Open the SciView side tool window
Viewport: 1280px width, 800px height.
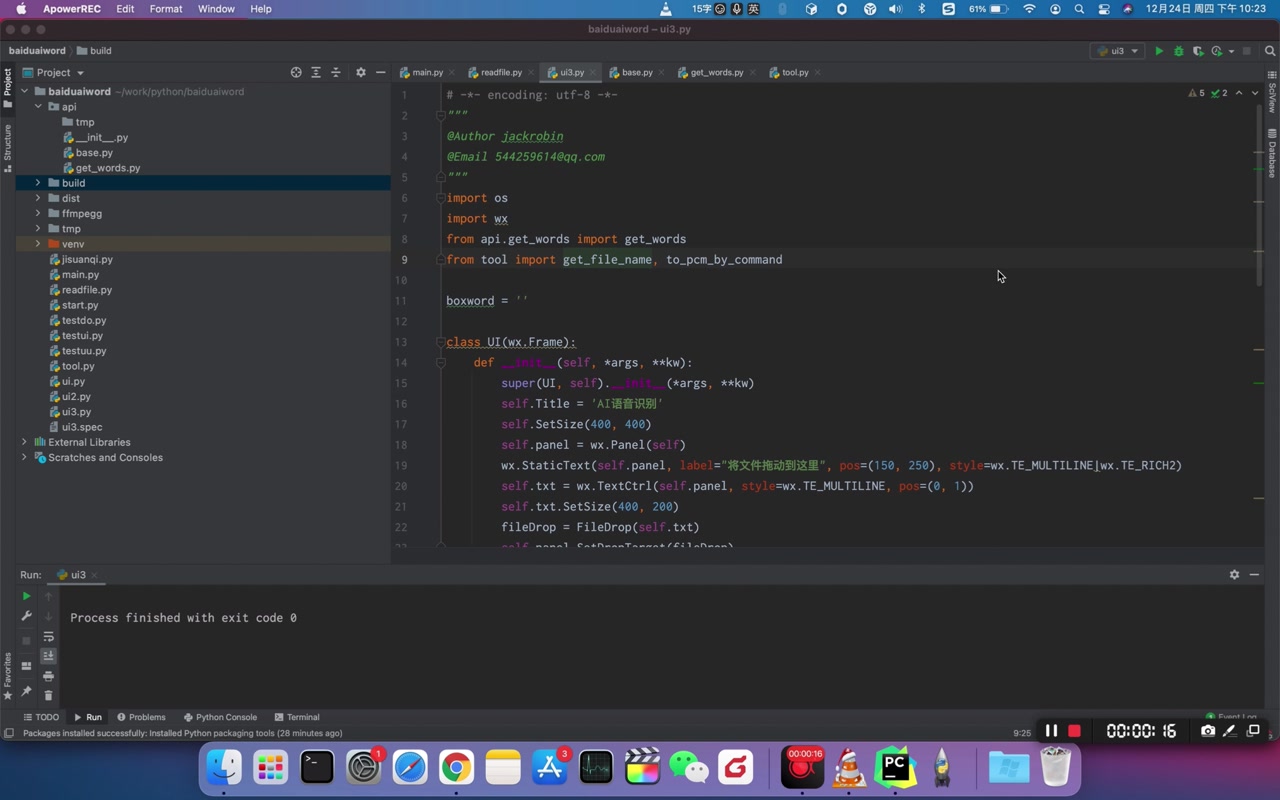point(1272,92)
